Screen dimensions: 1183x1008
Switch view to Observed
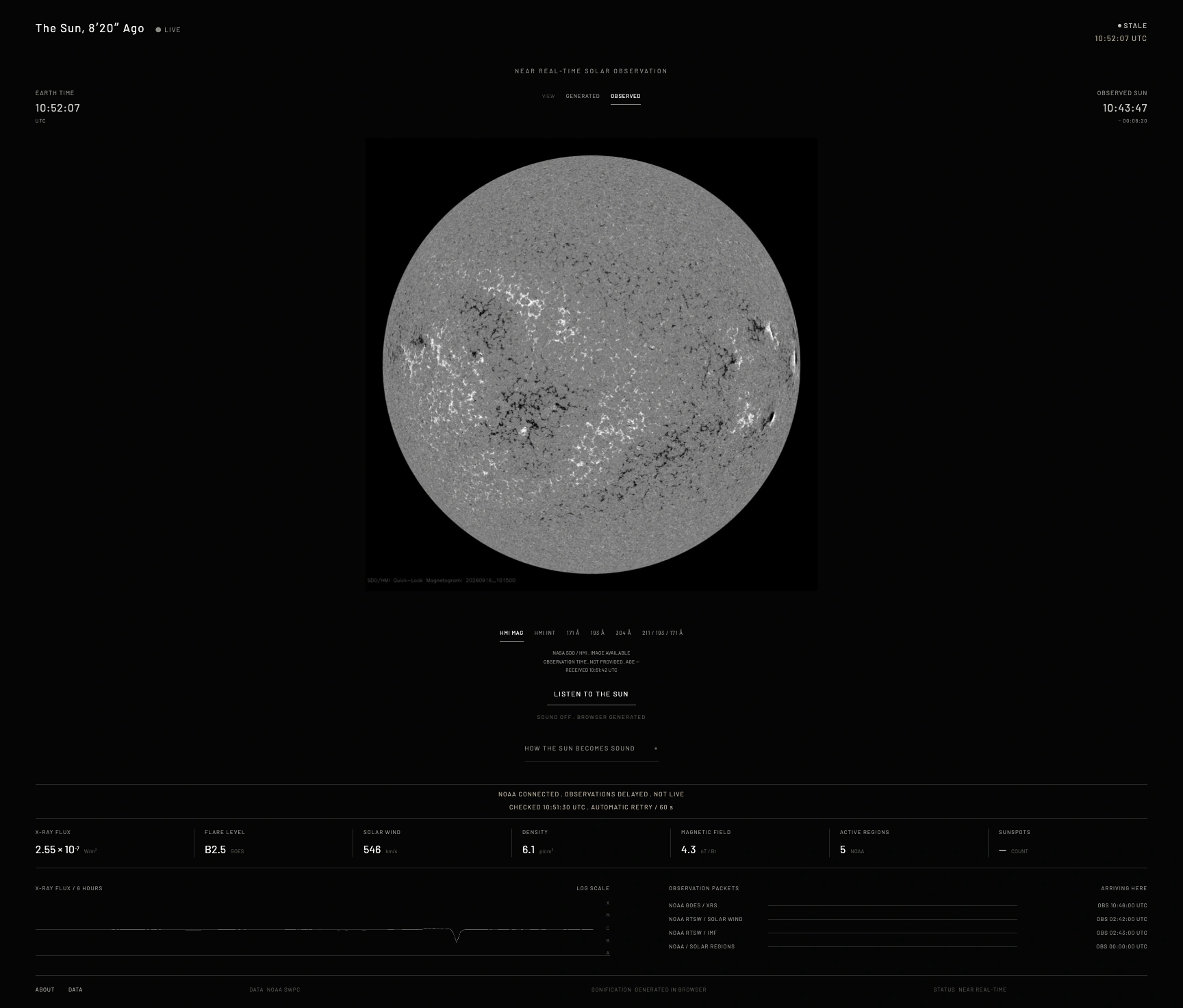pyautogui.click(x=626, y=96)
